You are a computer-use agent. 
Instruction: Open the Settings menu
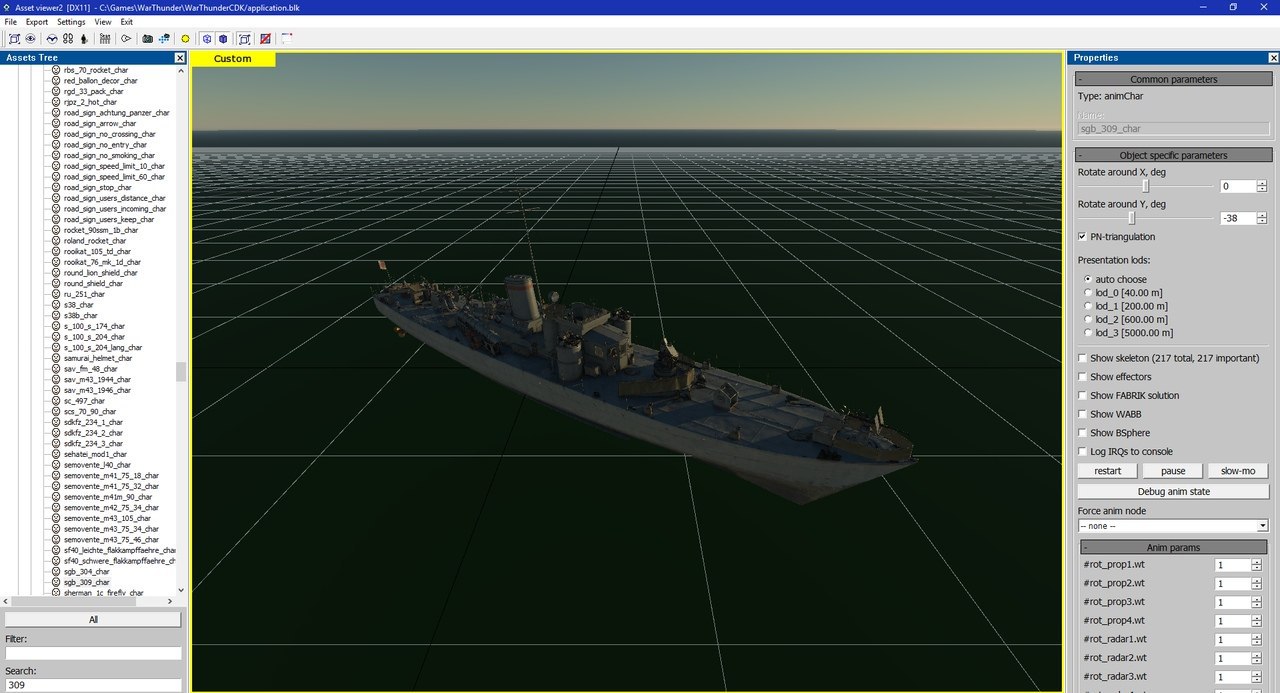point(71,21)
